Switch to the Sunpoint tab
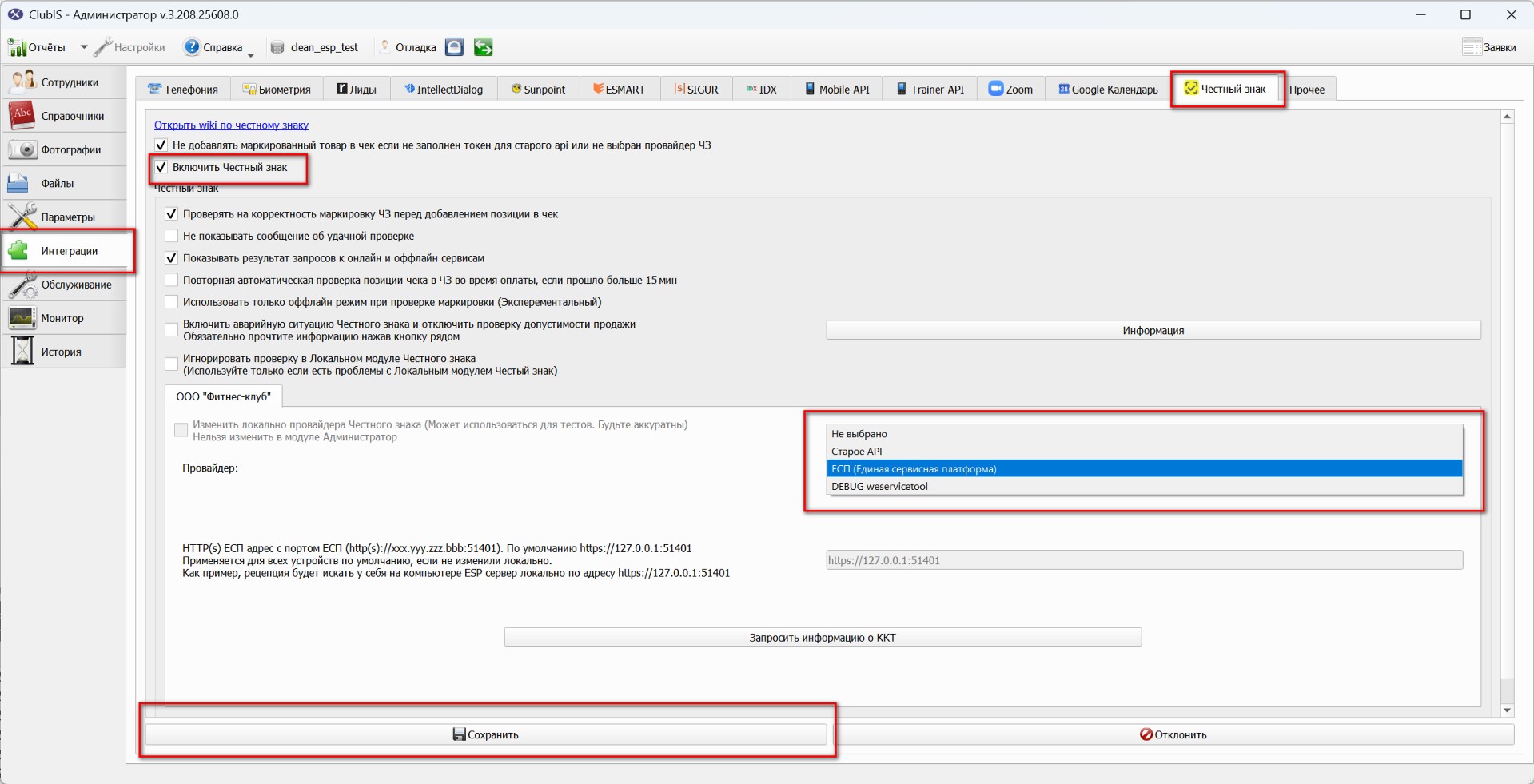Viewport: 1534px width, 784px height. coord(539,89)
